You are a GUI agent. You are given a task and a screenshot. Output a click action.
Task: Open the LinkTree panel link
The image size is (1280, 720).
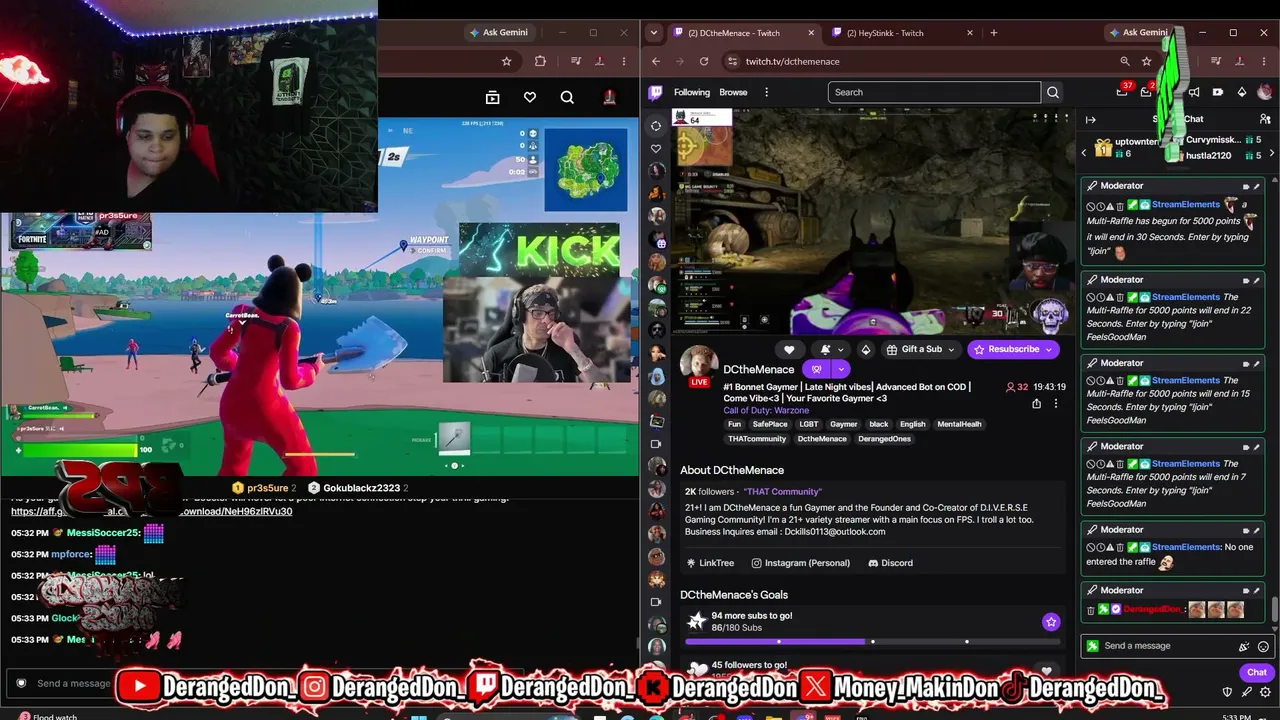tap(710, 563)
